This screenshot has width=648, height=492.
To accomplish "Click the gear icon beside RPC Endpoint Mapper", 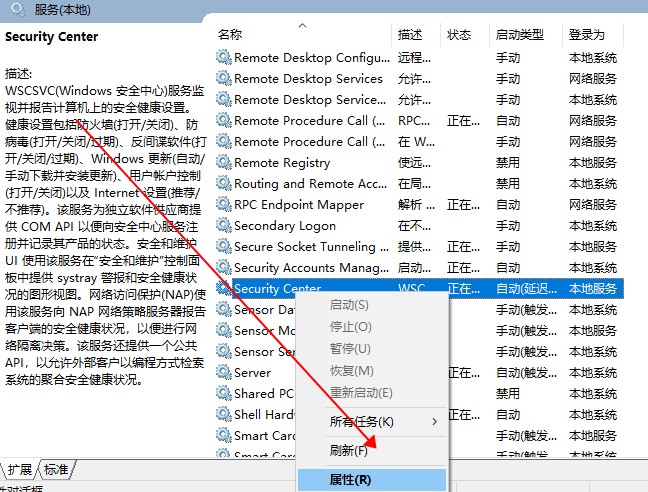I will (x=223, y=205).
